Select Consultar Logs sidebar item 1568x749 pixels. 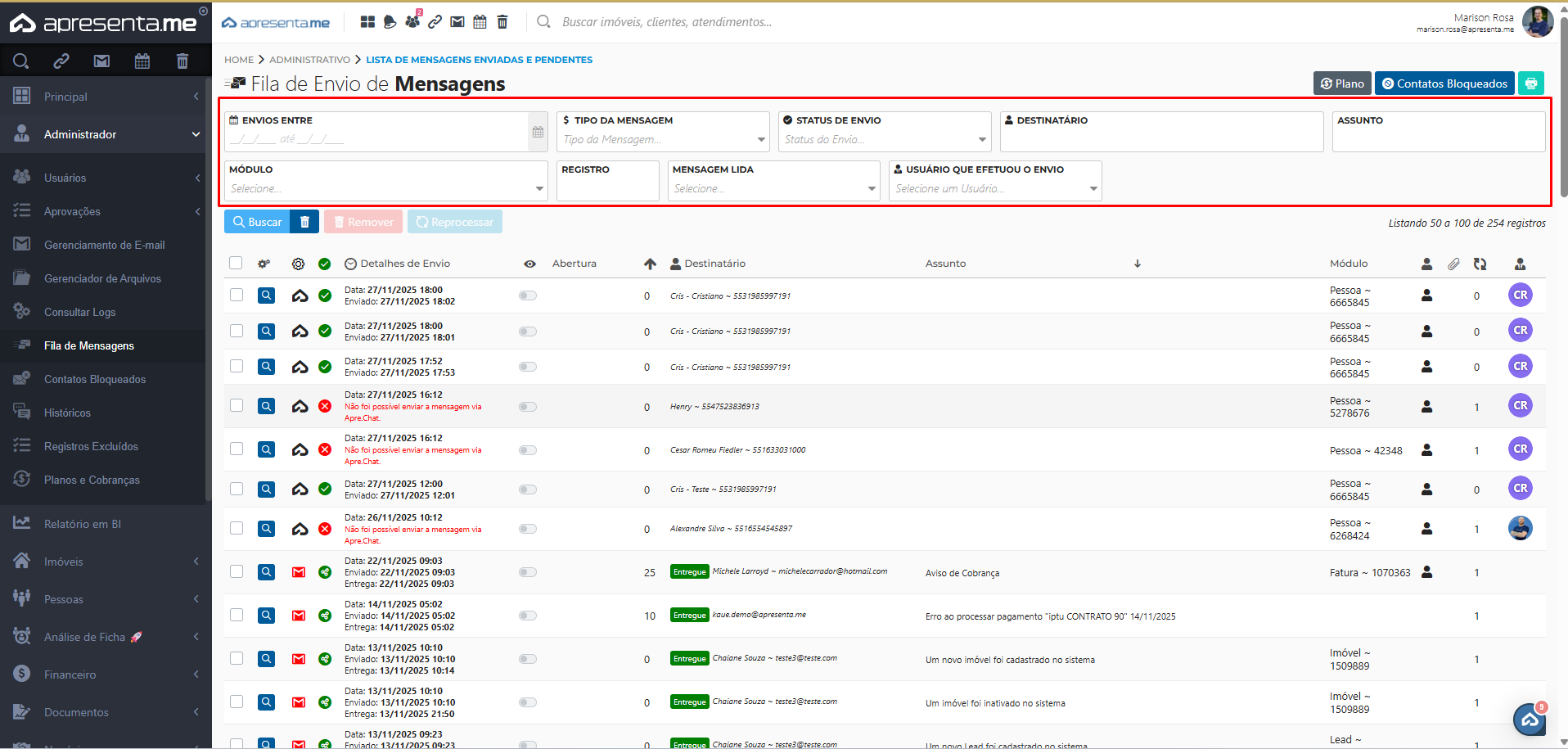click(79, 312)
